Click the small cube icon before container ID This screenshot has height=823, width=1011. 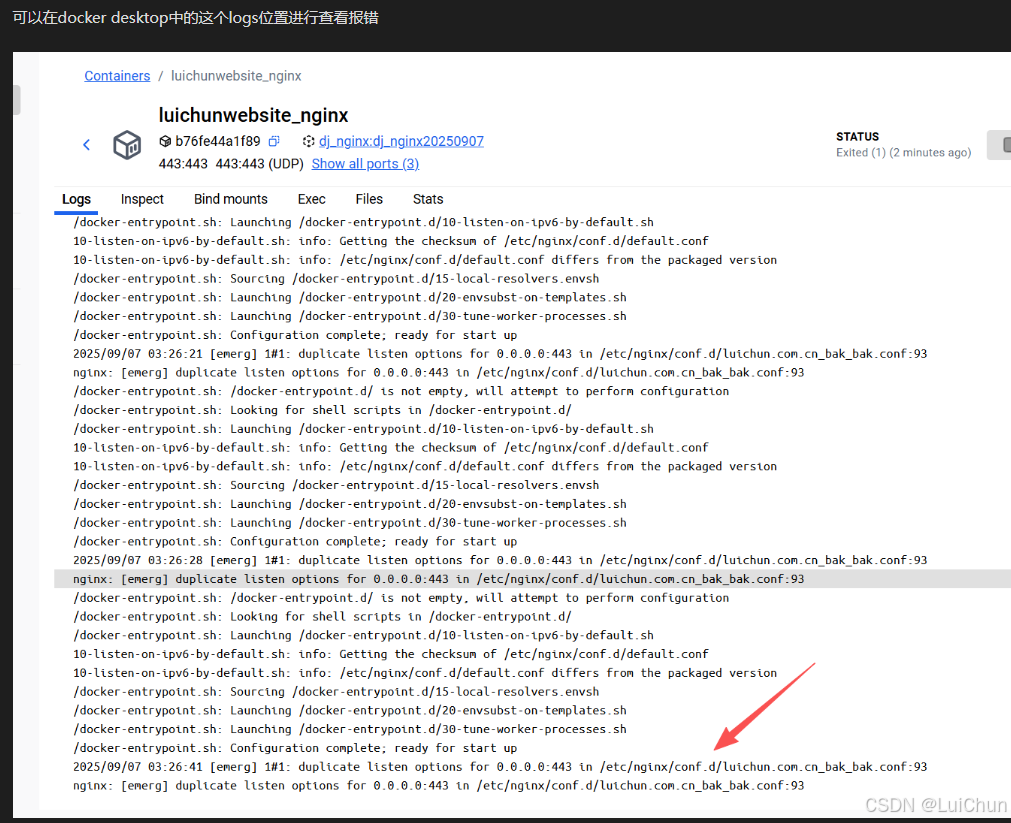pyautogui.click(x=165, y=141)
